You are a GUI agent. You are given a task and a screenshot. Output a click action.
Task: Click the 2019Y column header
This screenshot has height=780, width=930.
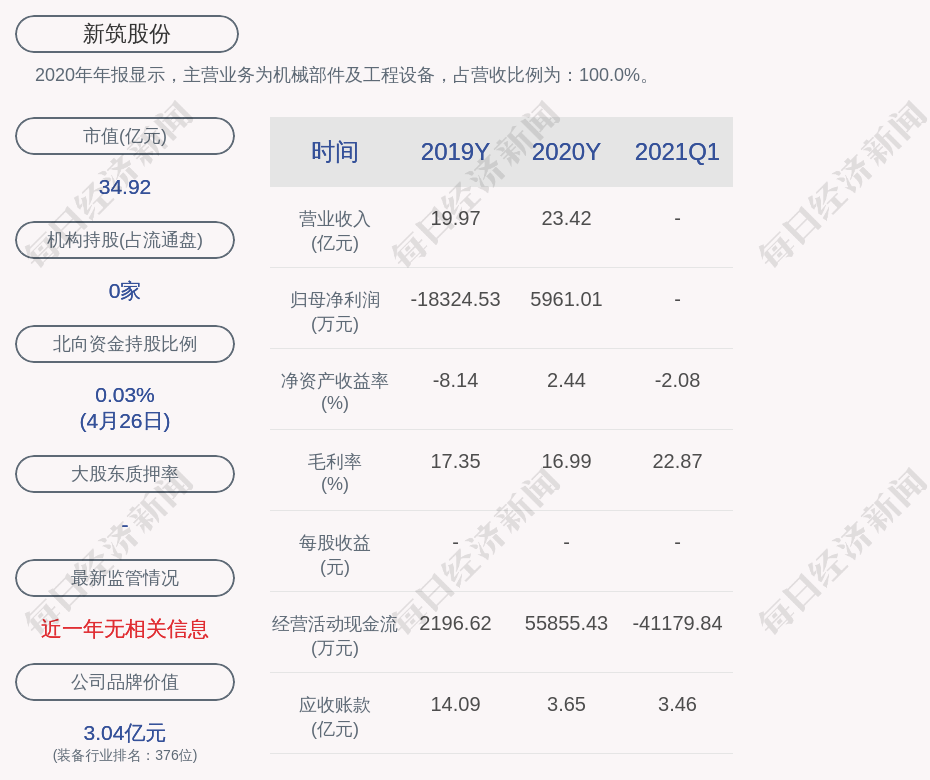455,152
